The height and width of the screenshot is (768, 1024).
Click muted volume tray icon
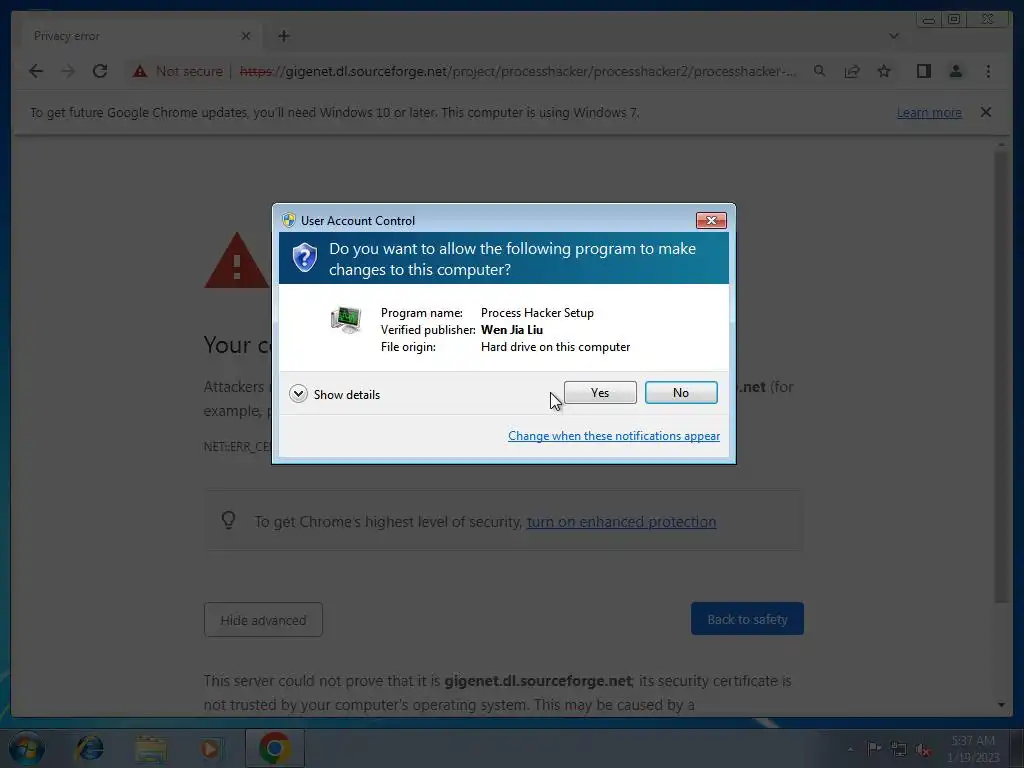click(x=923, y=749)
